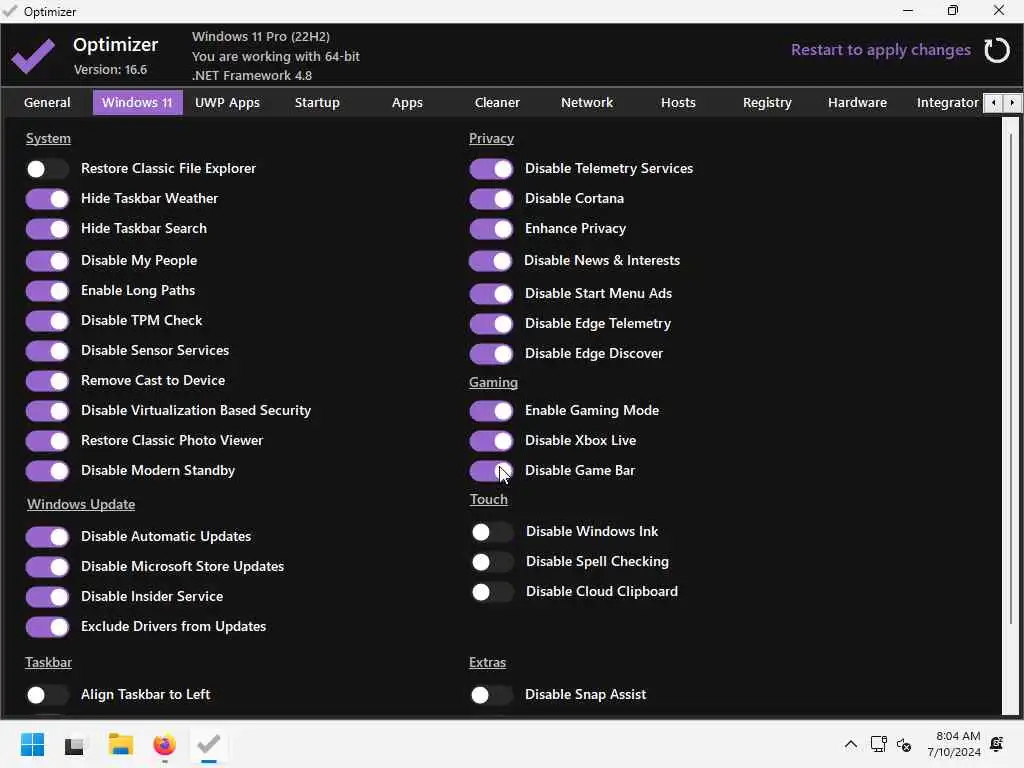The width and height of the screenshot is (1024, 768).
Task: Toggle Enable Gaming Mode switch
Action: tap(491, 411)
